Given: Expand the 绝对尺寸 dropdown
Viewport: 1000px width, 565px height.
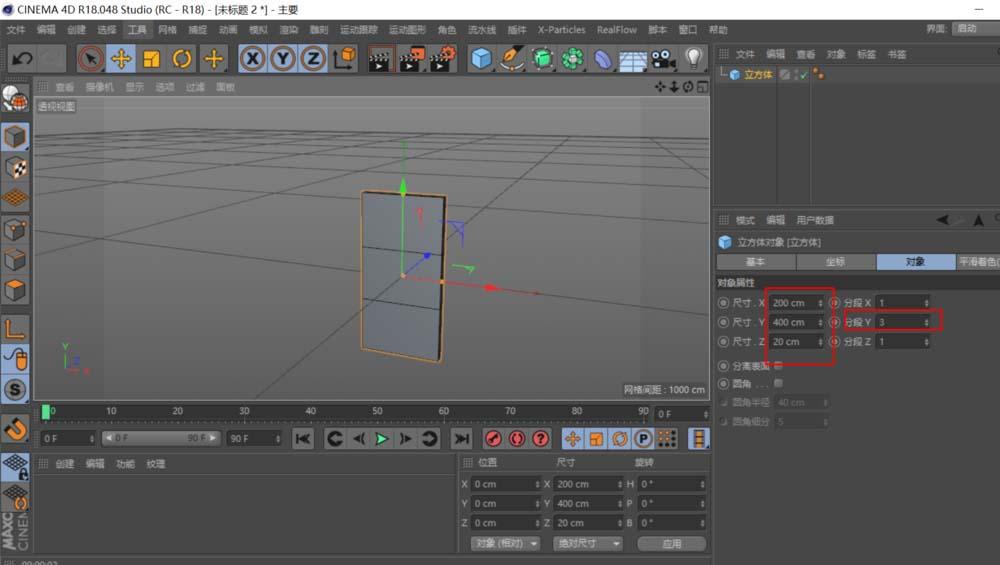Looking at the screenshot, I should tap(587, 543).
